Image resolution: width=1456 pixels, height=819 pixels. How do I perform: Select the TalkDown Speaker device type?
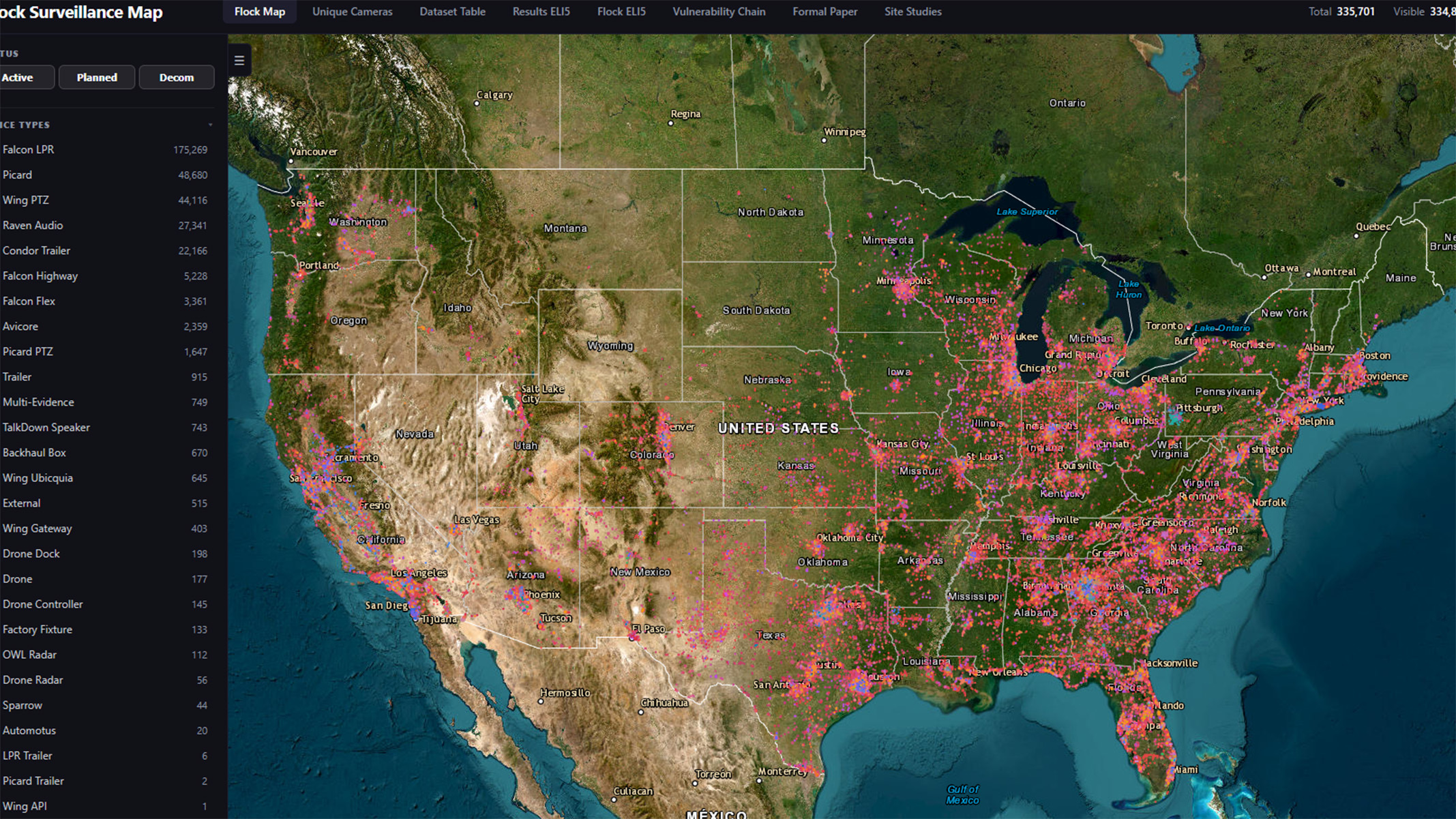click(106, 427)
